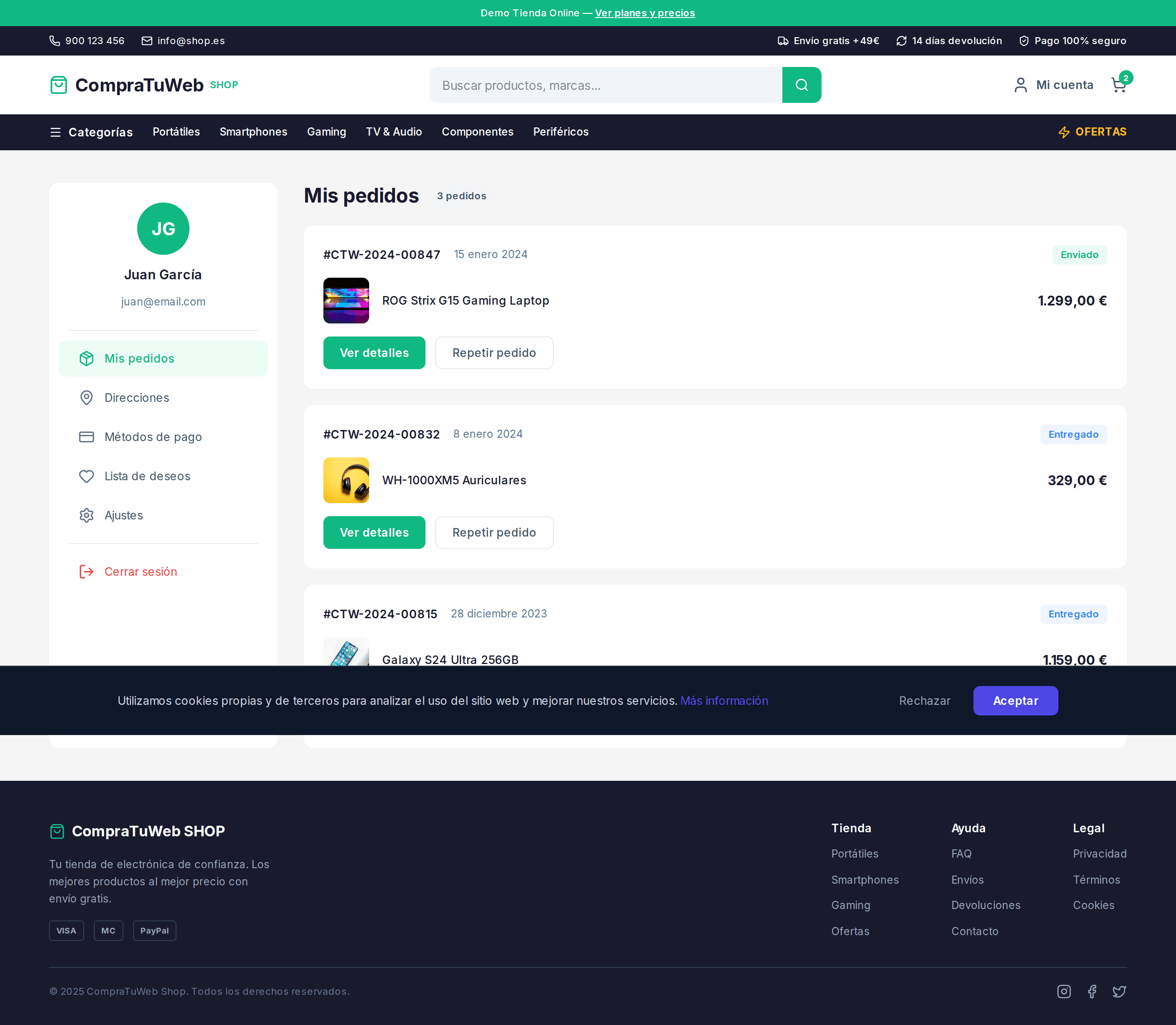Click the CompraTuWeb bag logo in header
The height and width of the screenshot is (1025, 1176).
59,85
